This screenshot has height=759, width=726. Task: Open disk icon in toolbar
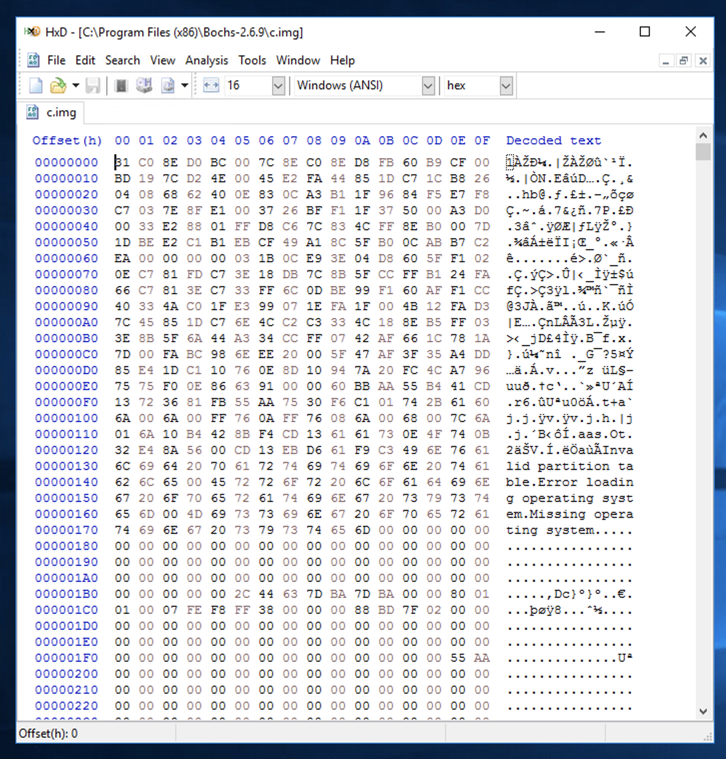144,86
